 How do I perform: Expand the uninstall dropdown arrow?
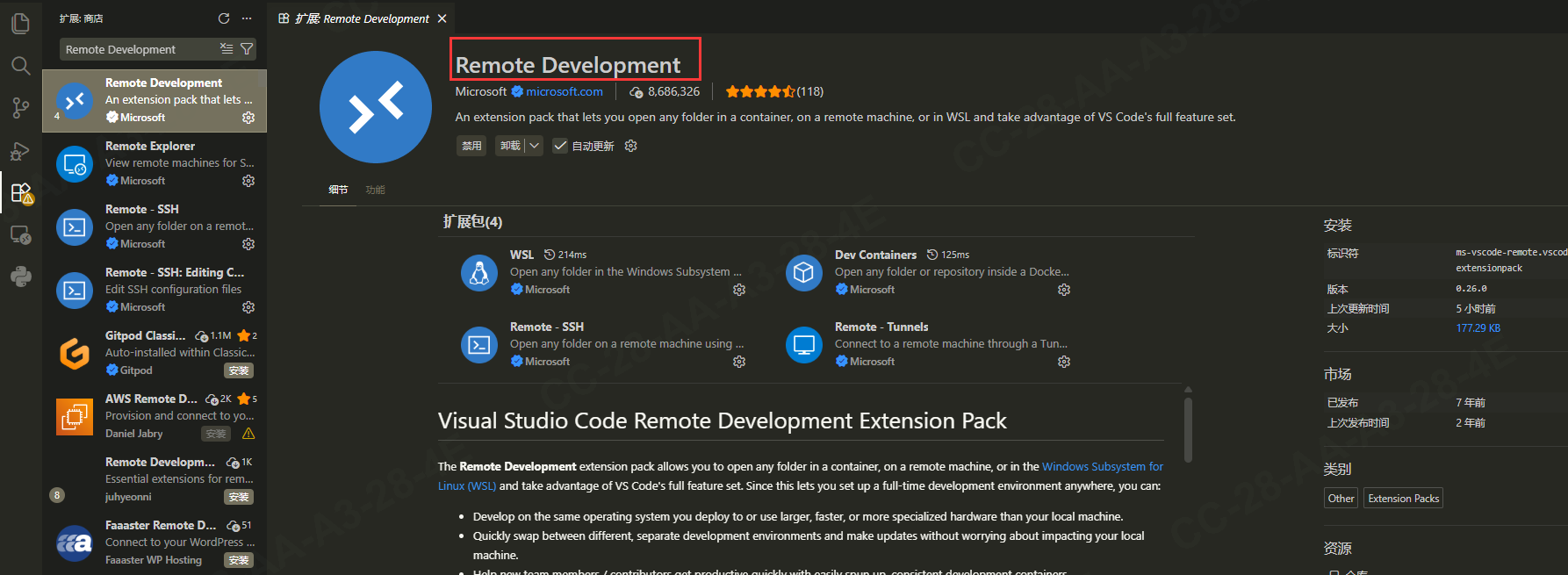(x=534, y=146)
